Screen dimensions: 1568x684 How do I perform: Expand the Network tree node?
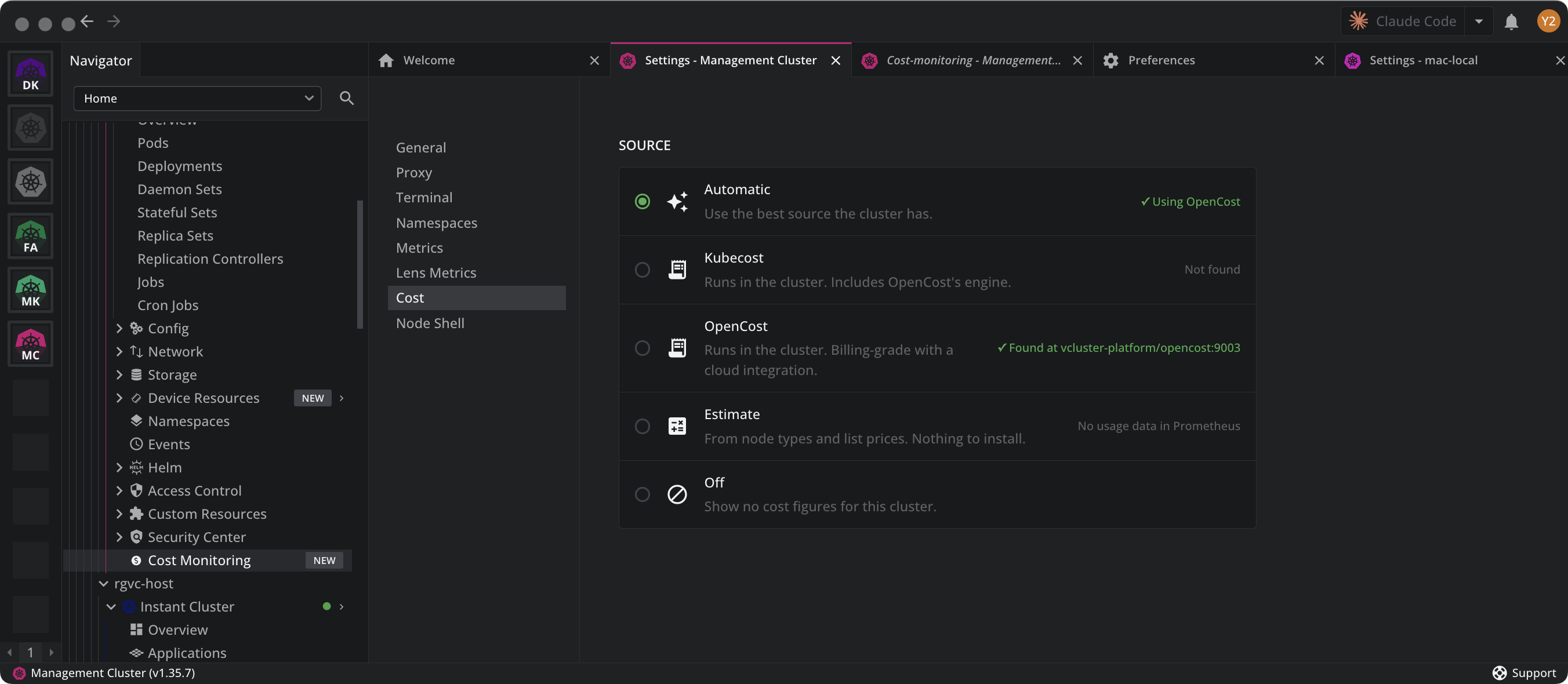point(119,352)
